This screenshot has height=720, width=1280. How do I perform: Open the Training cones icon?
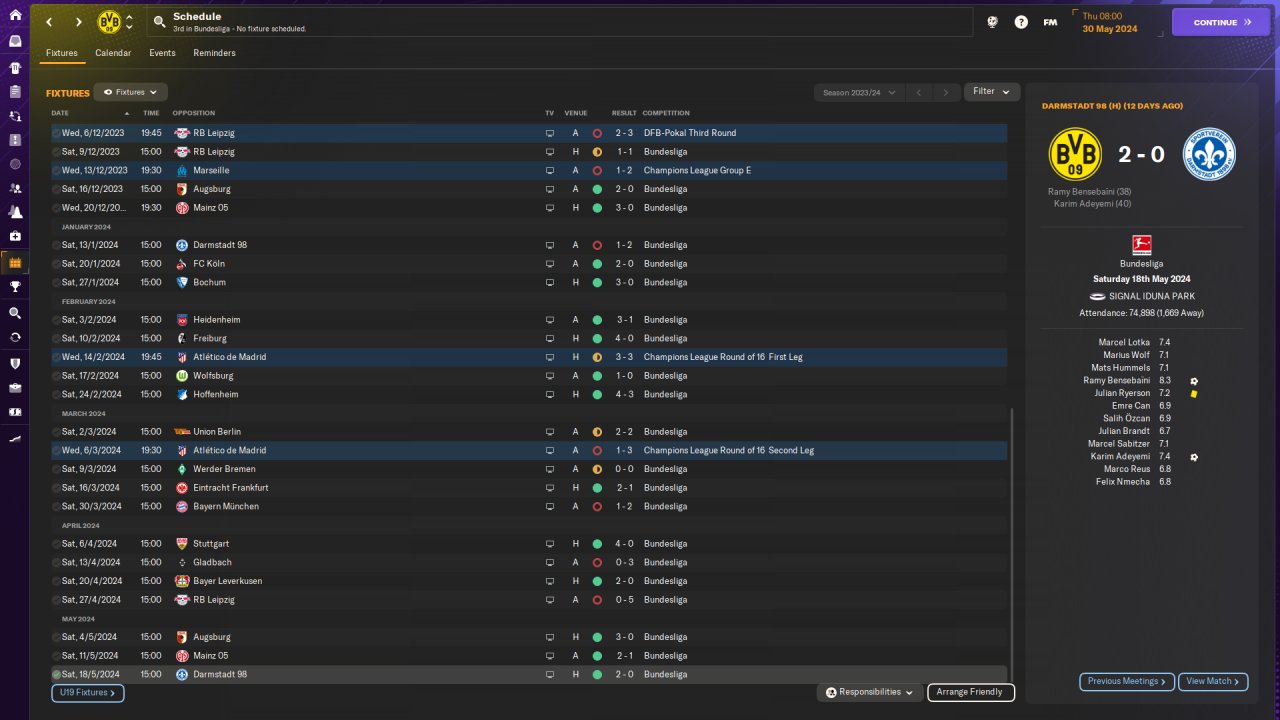[15, 212]
